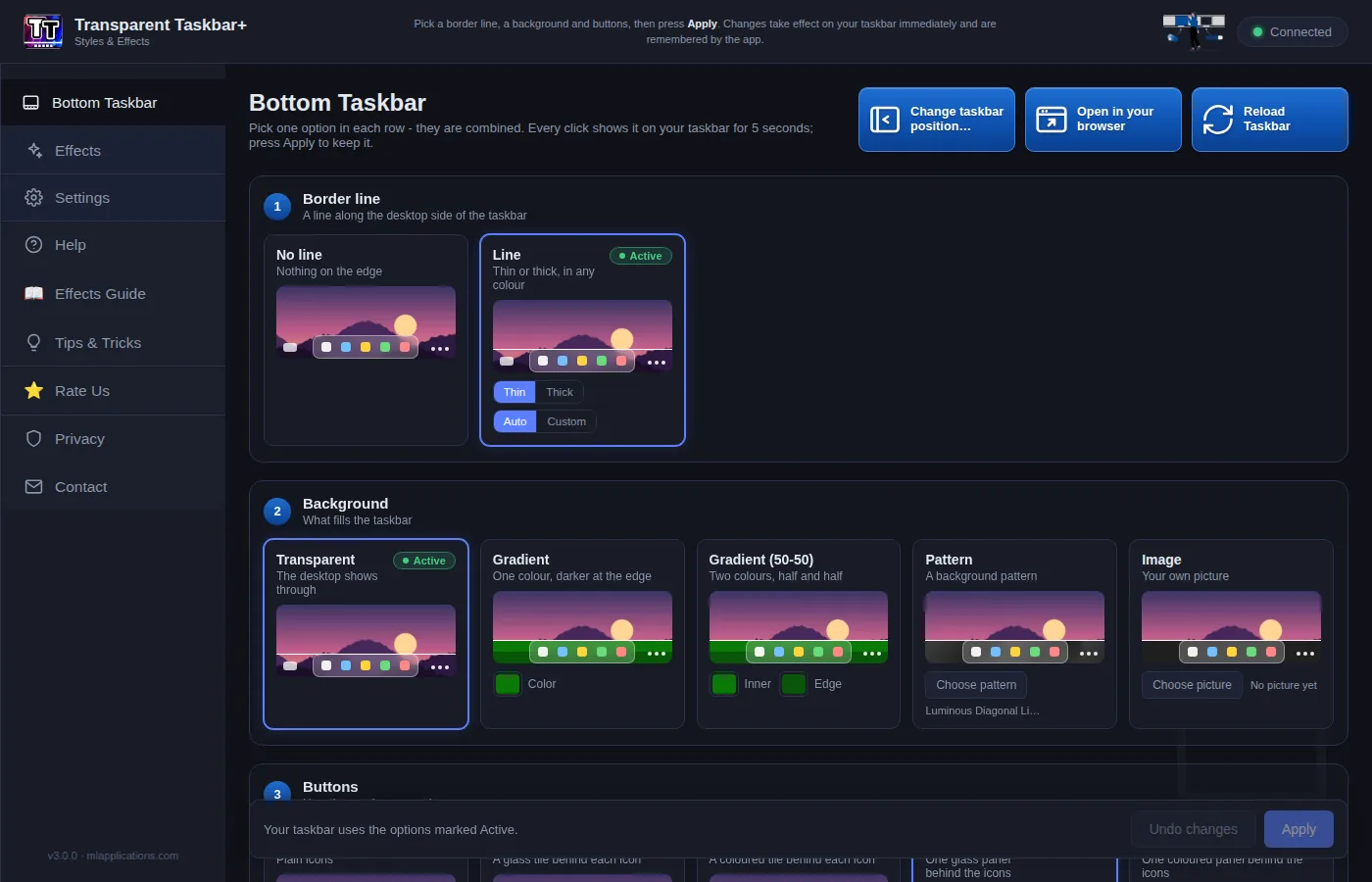
Task: Choose Custom line colour
Action: pos(566,421)
